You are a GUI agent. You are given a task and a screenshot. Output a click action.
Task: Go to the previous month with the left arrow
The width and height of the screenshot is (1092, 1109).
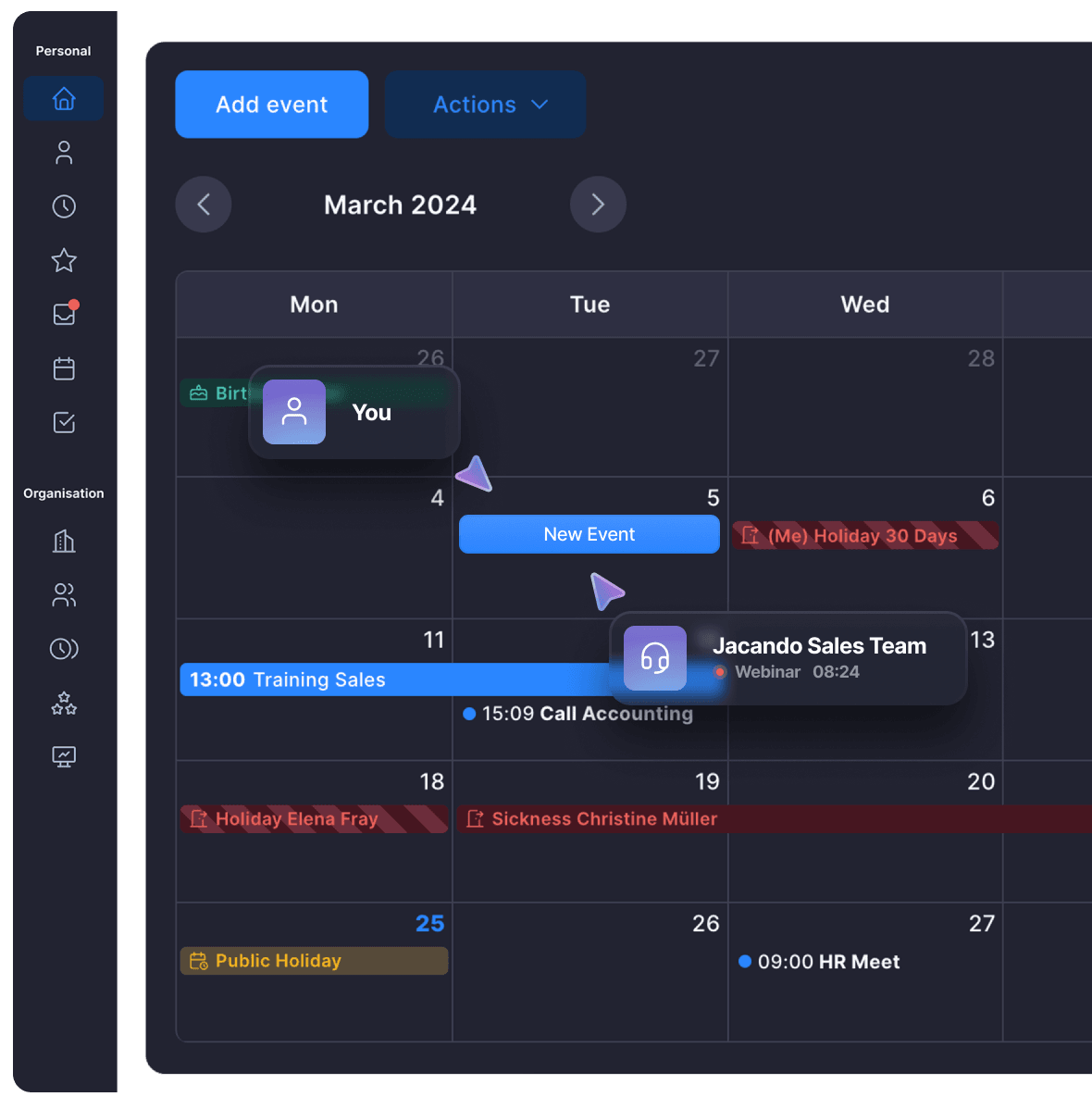pos(204,205)
